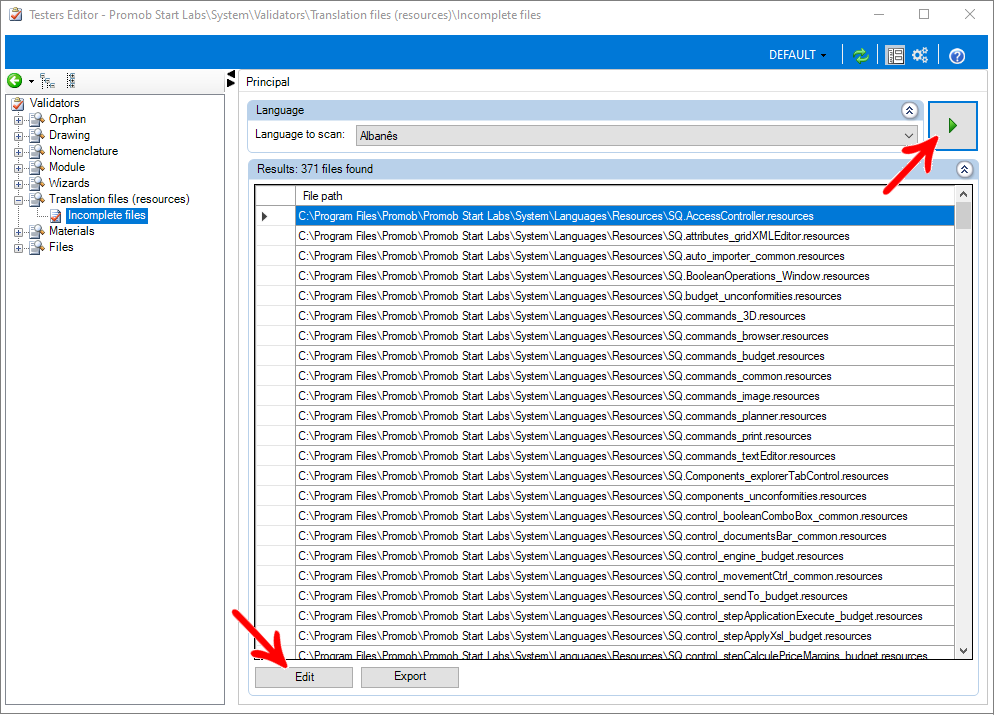Select the SQ.commands_budget.resources row

pos(624,356)
